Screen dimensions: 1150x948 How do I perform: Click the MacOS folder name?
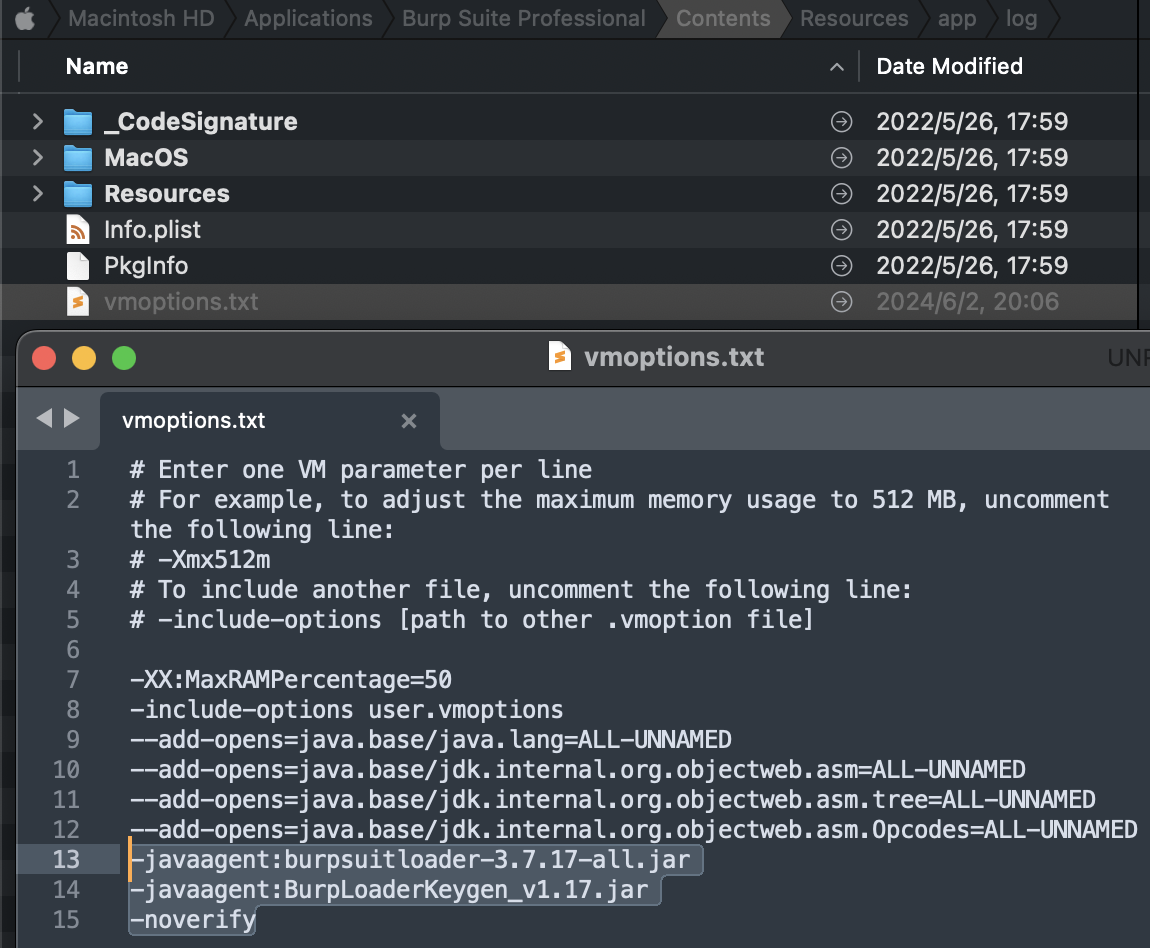coord(146,158)
